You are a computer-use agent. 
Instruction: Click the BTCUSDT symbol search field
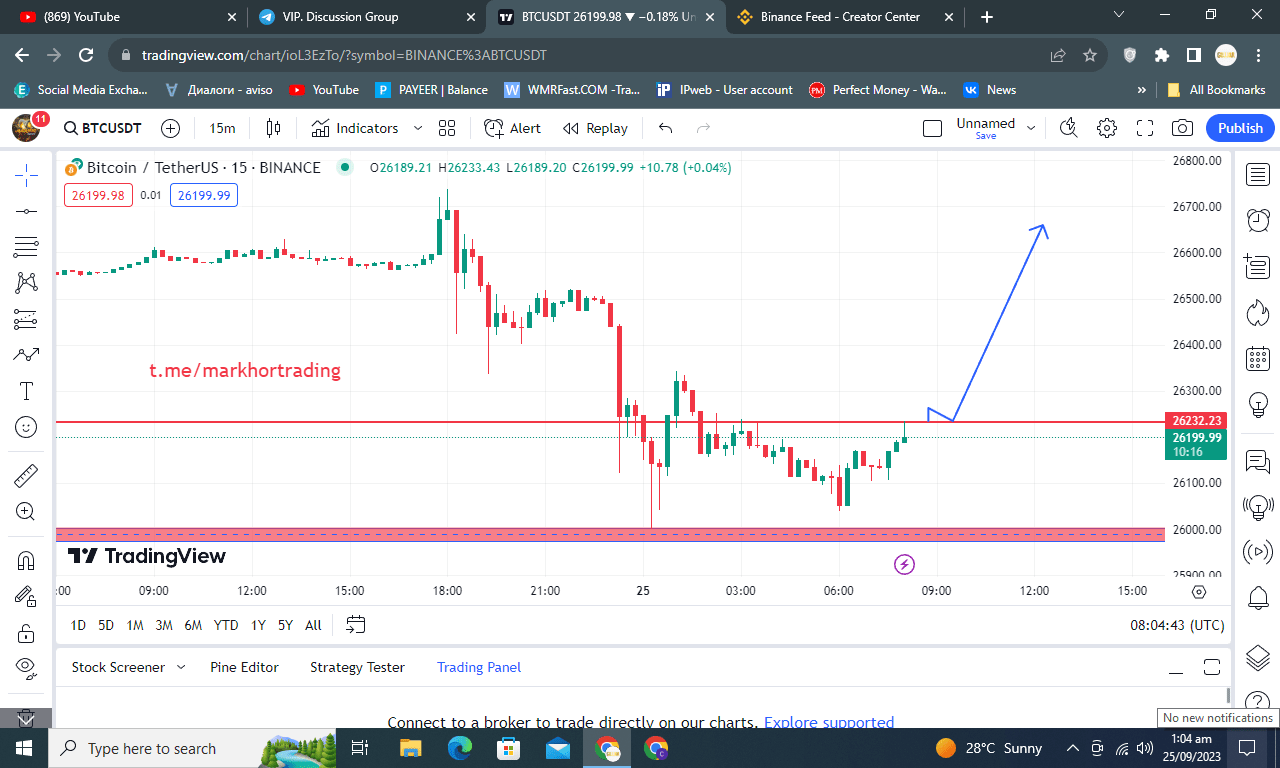(x=102, y=128)
